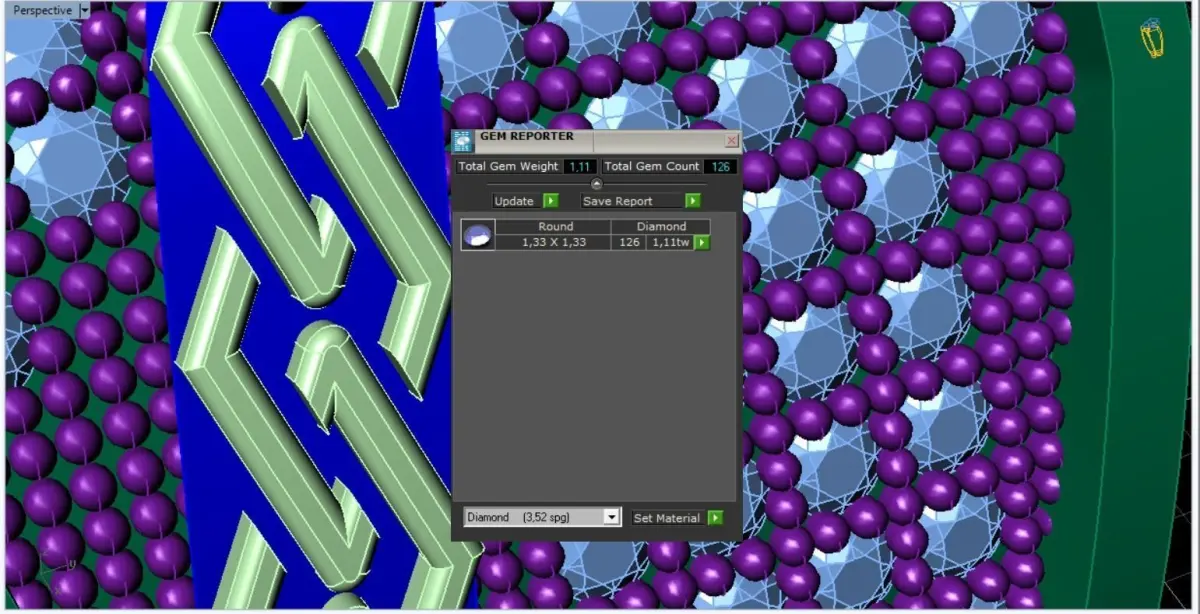Click the Total Gem Count value 126
Screen dimensions: 1200x614
(x=720, y=167)
